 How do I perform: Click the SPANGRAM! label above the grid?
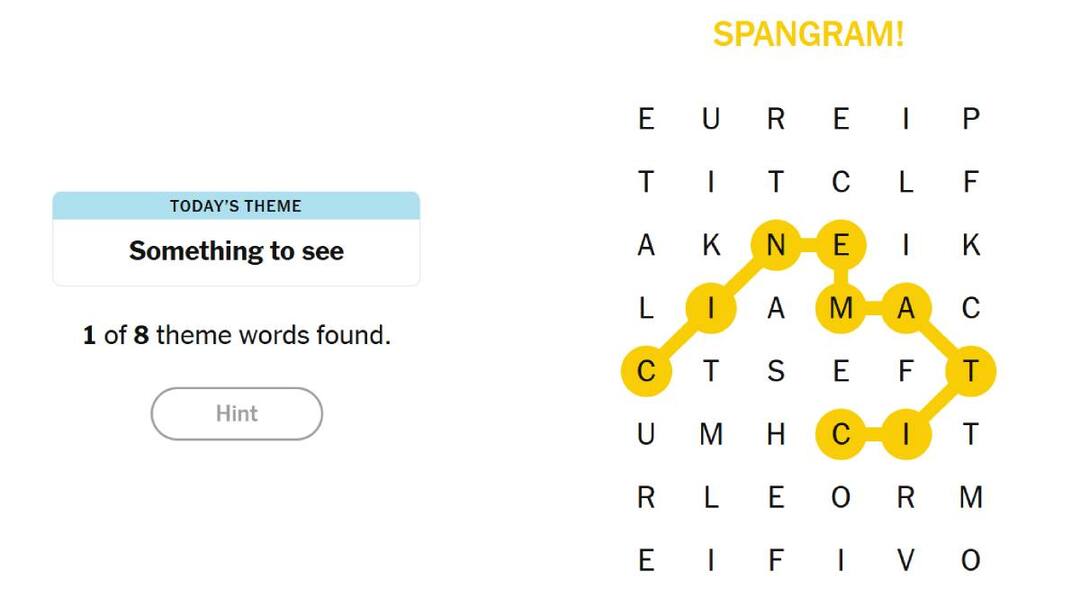(x=808, y=35)
